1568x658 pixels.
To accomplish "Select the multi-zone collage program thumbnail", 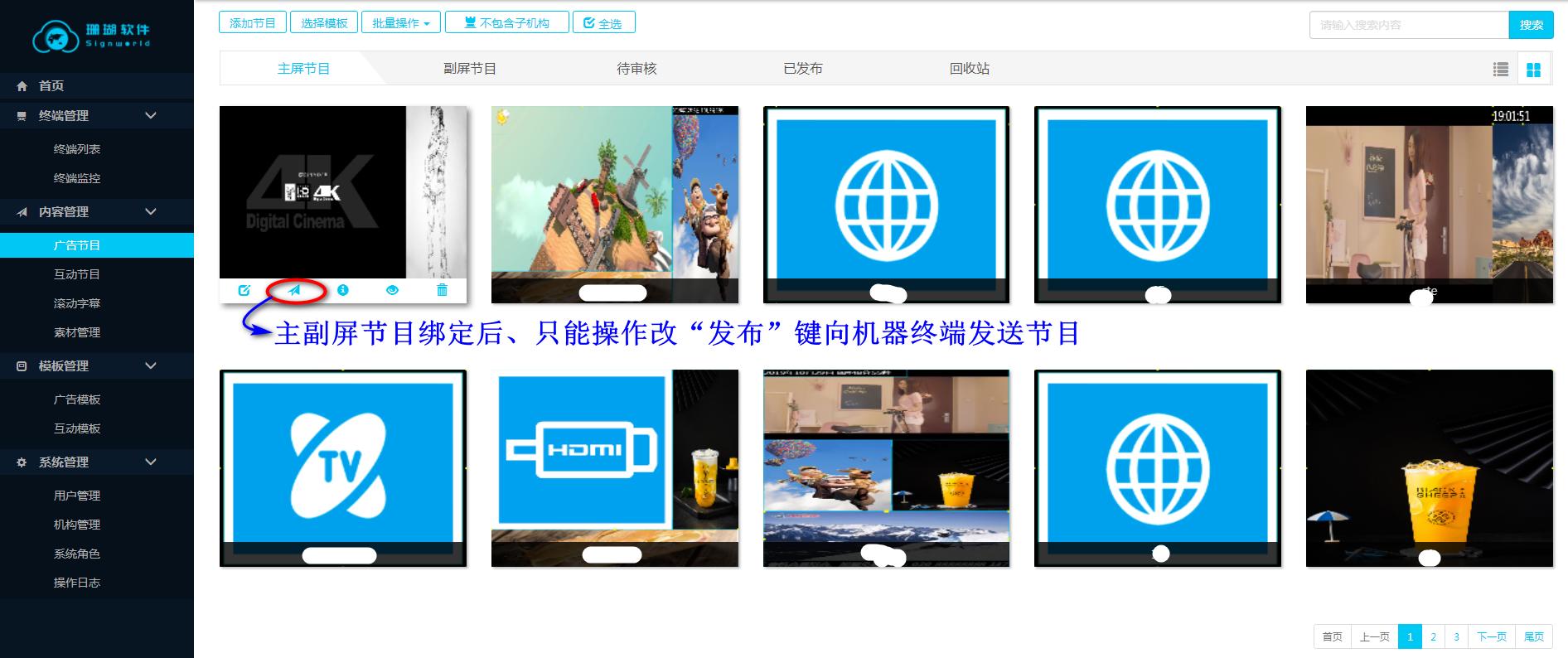I will click(886, 468).
